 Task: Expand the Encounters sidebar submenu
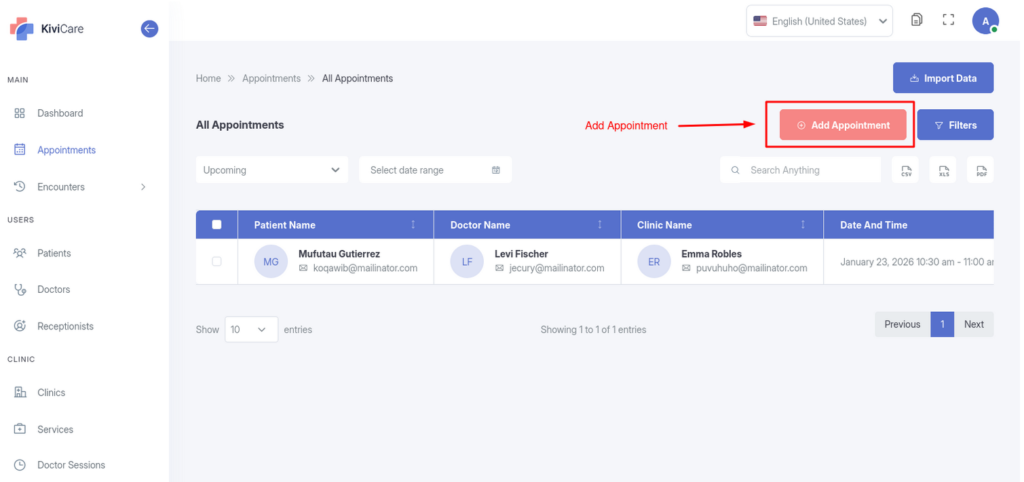tap(143, 187)
